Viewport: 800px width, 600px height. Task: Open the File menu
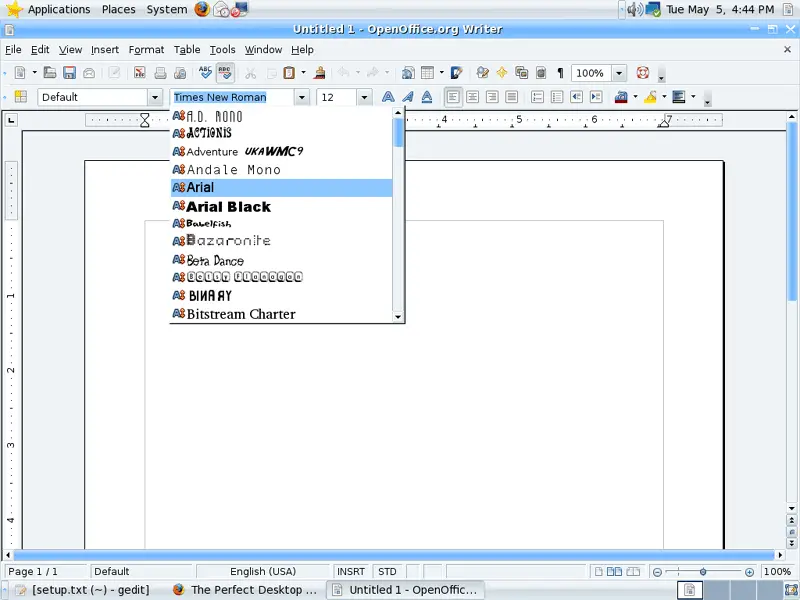[x=13, y=49]
